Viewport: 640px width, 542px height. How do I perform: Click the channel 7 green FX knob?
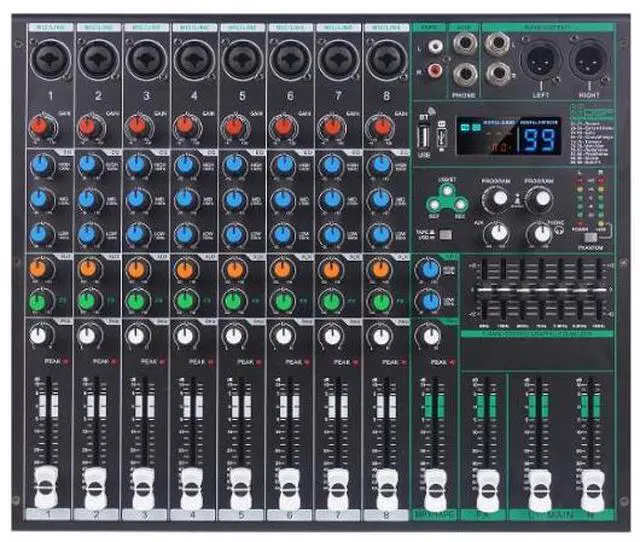click(x=330, y=301)
